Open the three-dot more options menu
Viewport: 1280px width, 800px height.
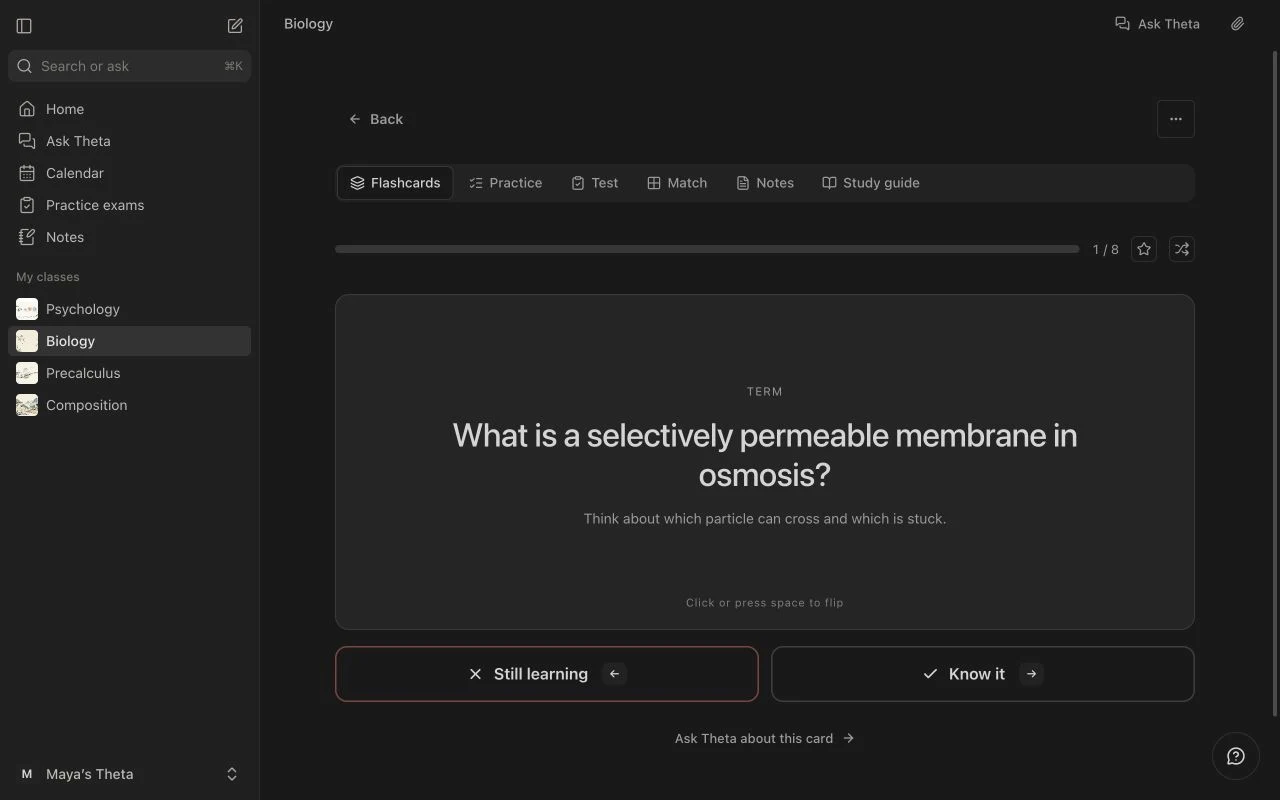pyautogui.click(x=1176, y=119)
